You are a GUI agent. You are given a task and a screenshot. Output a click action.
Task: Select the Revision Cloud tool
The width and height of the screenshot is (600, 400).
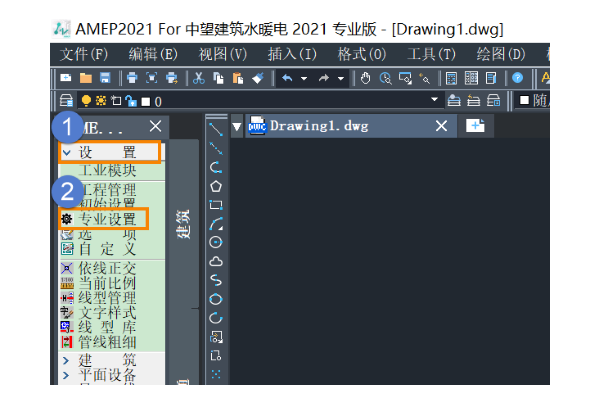click(216, 261)
